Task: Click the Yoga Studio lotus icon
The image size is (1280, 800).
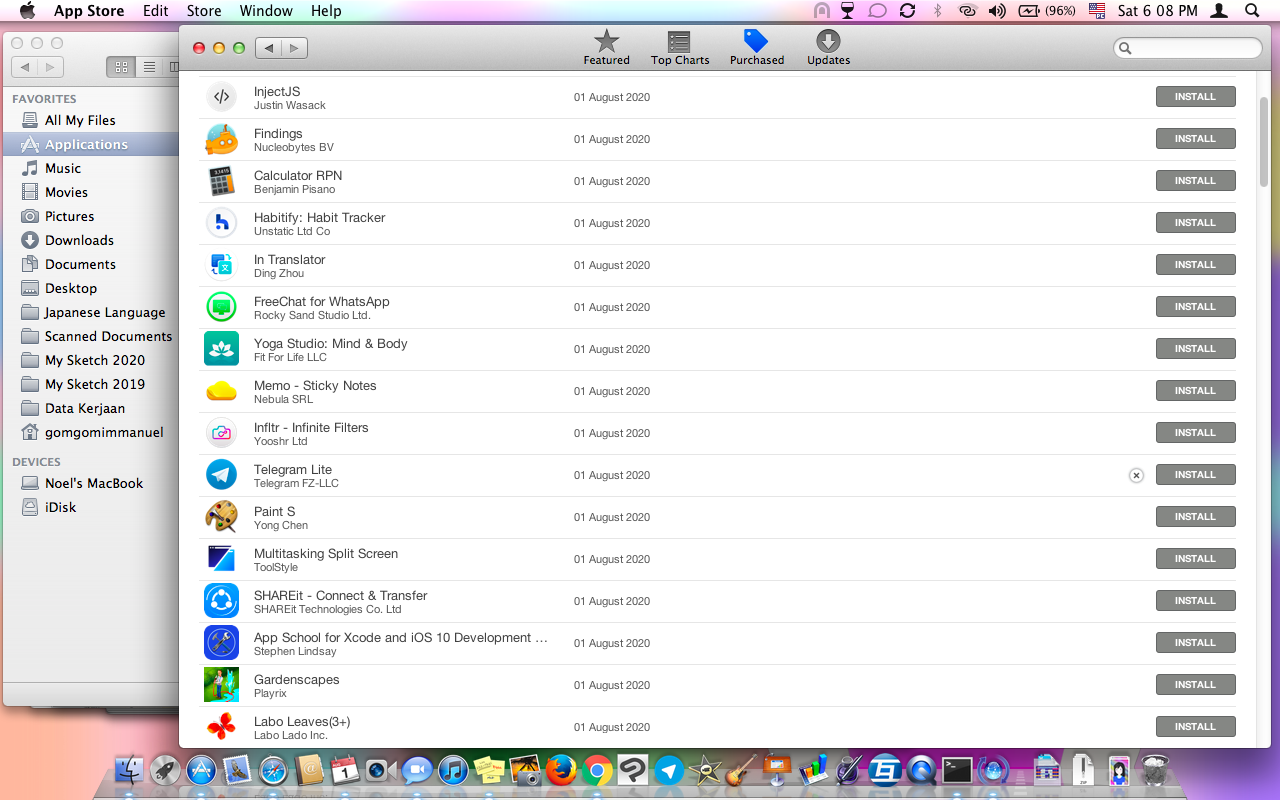Action: [x=221, y=349]
